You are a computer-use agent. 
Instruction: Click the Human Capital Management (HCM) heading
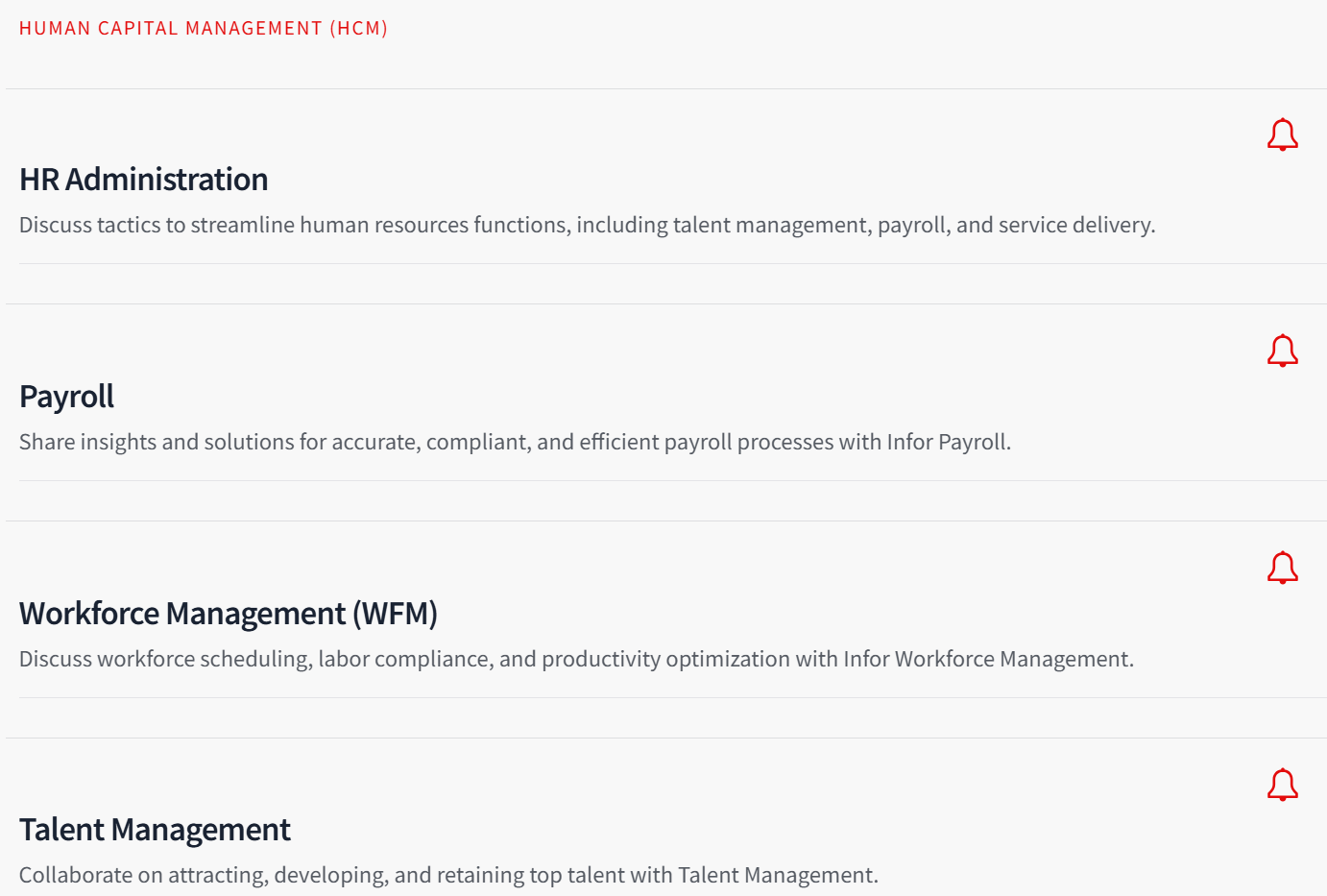click(204, 28)
